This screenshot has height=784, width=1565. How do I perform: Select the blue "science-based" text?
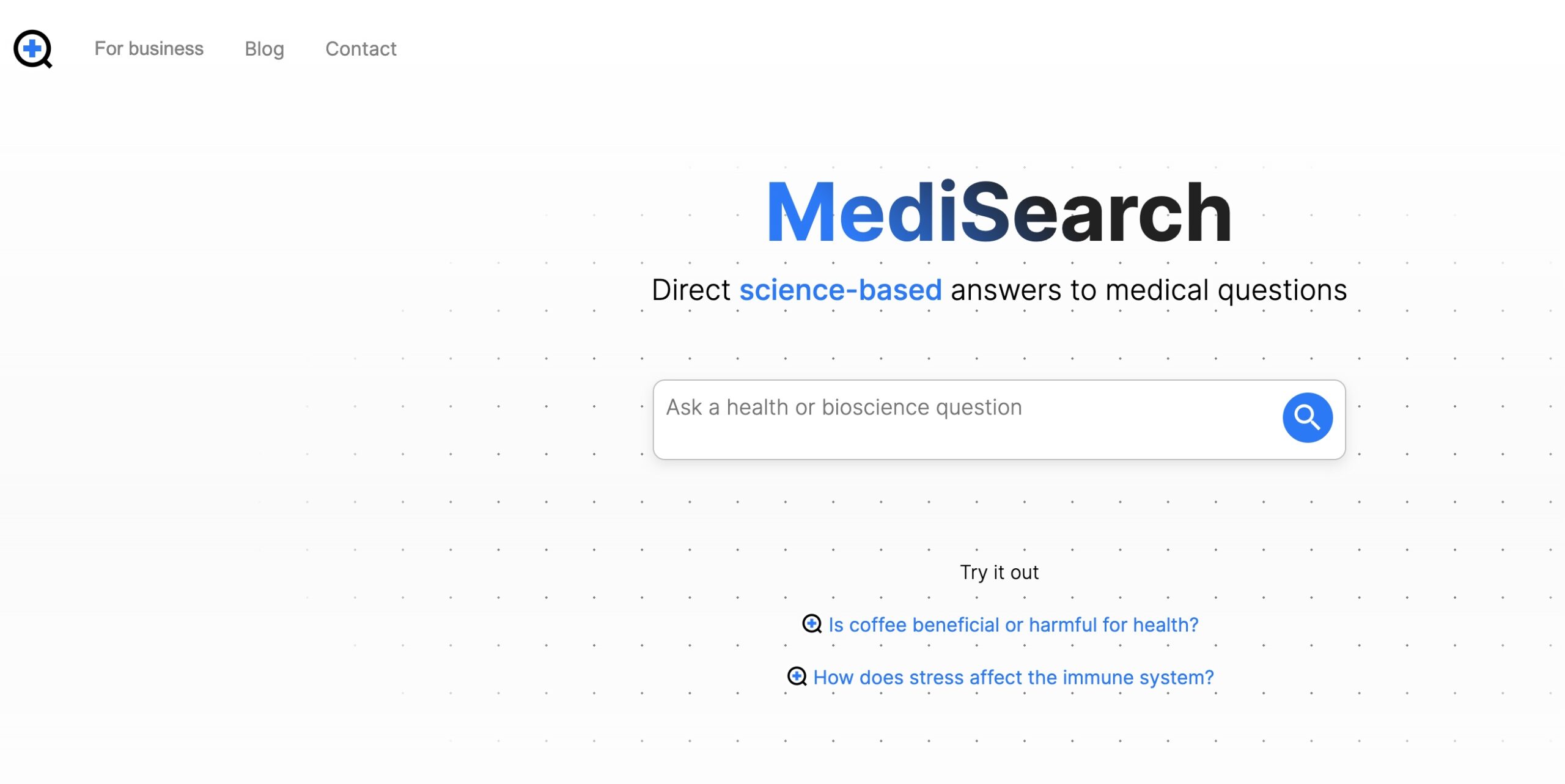[x=840, y=290]
